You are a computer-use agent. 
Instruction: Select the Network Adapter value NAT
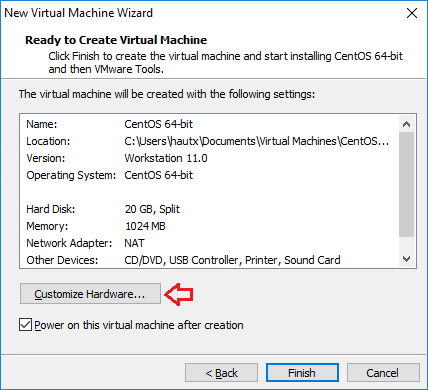click(x=134, y=243)
